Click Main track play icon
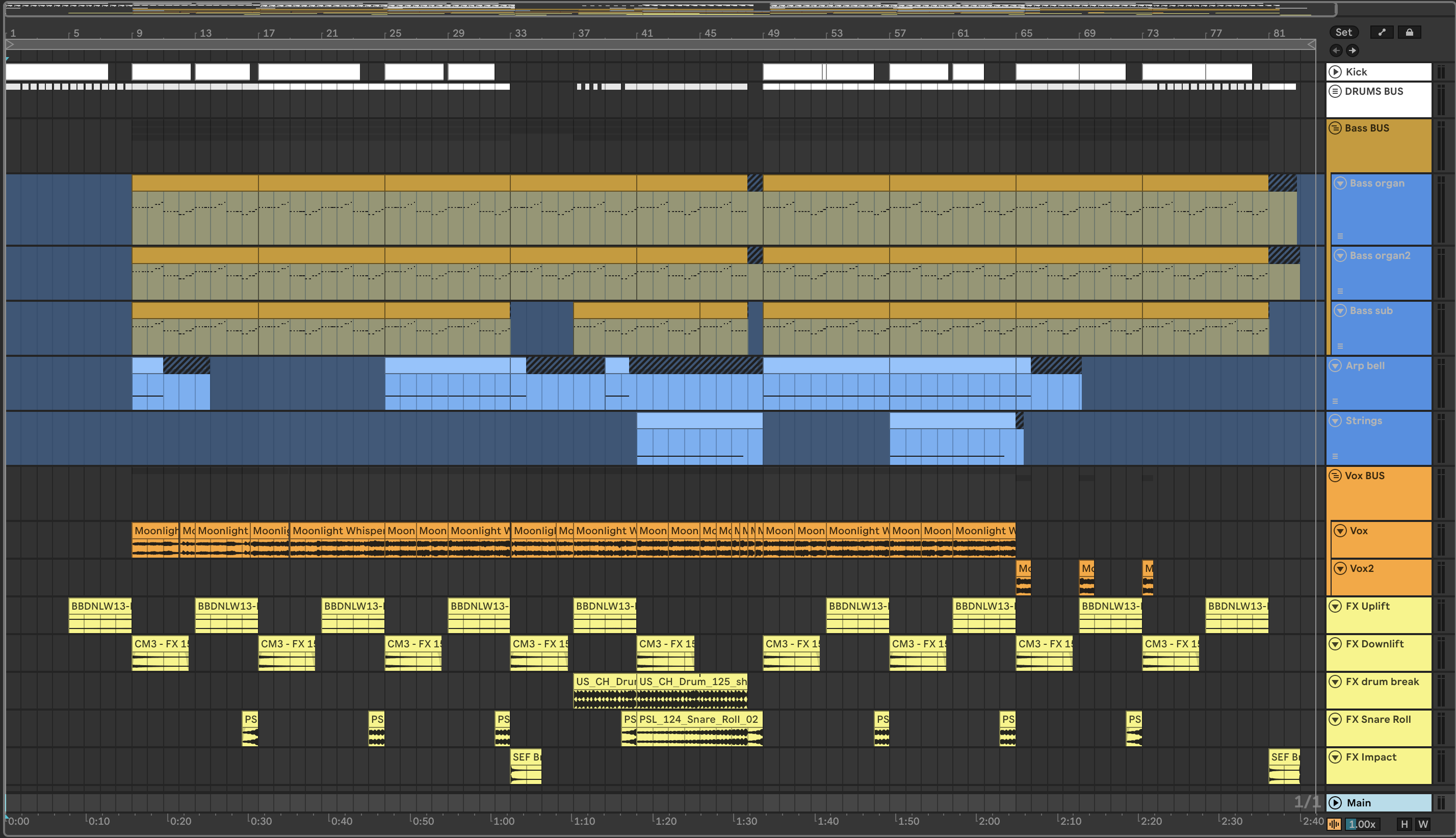1456x838 pixels. [1335, 803]
